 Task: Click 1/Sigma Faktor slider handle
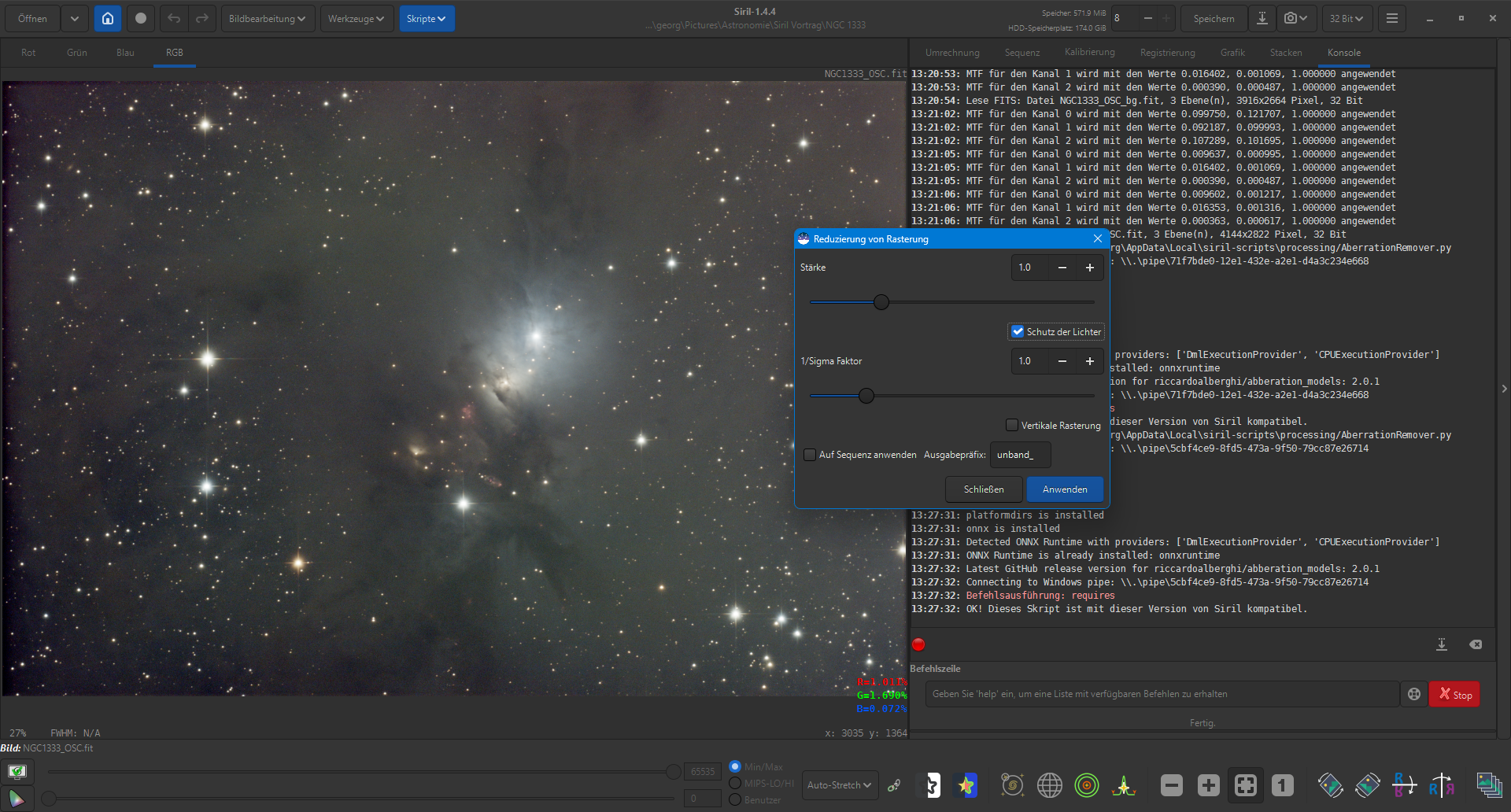(x=866, y=396)
